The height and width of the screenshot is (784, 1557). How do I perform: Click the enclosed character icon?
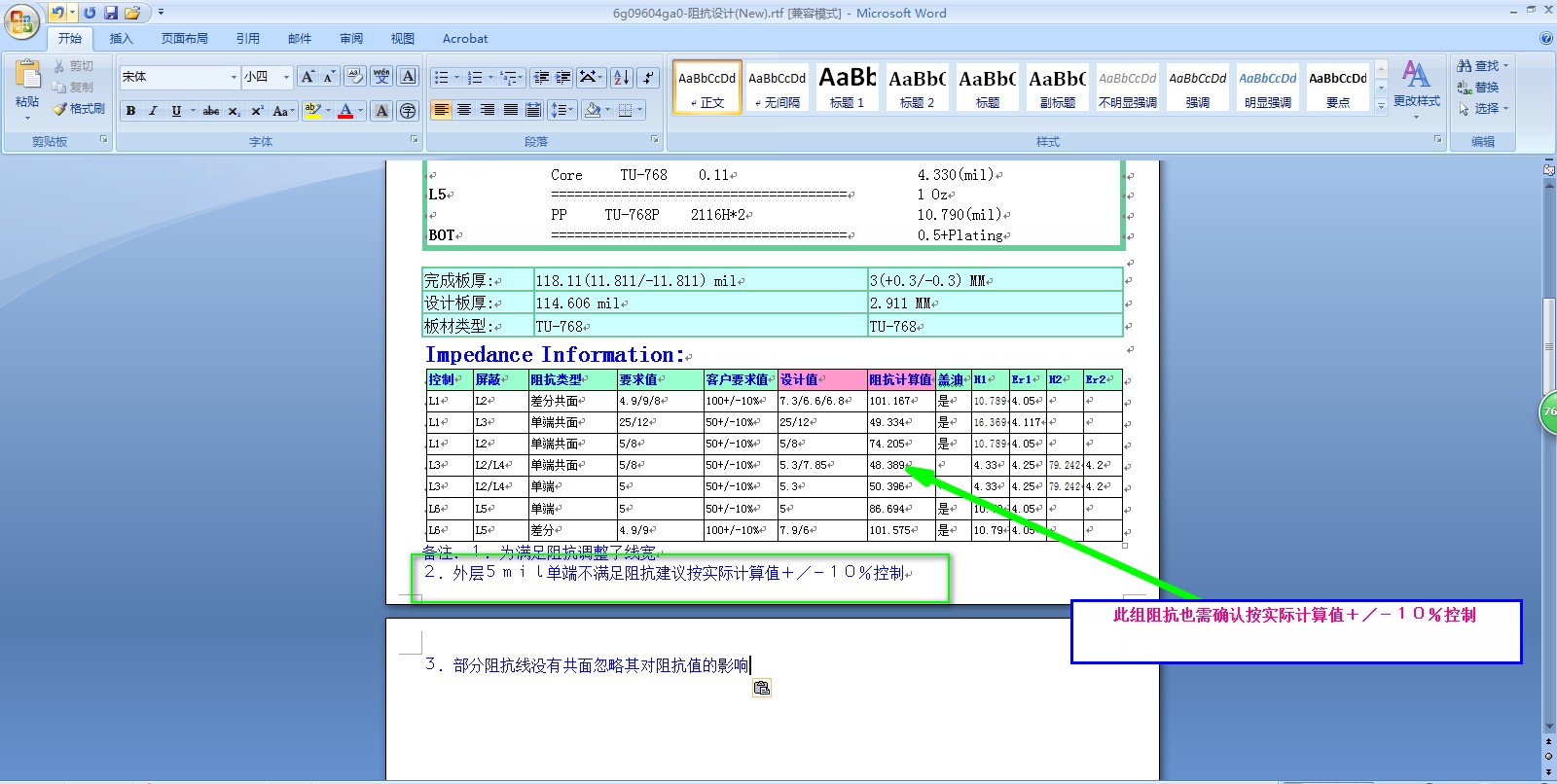(408, 111)
